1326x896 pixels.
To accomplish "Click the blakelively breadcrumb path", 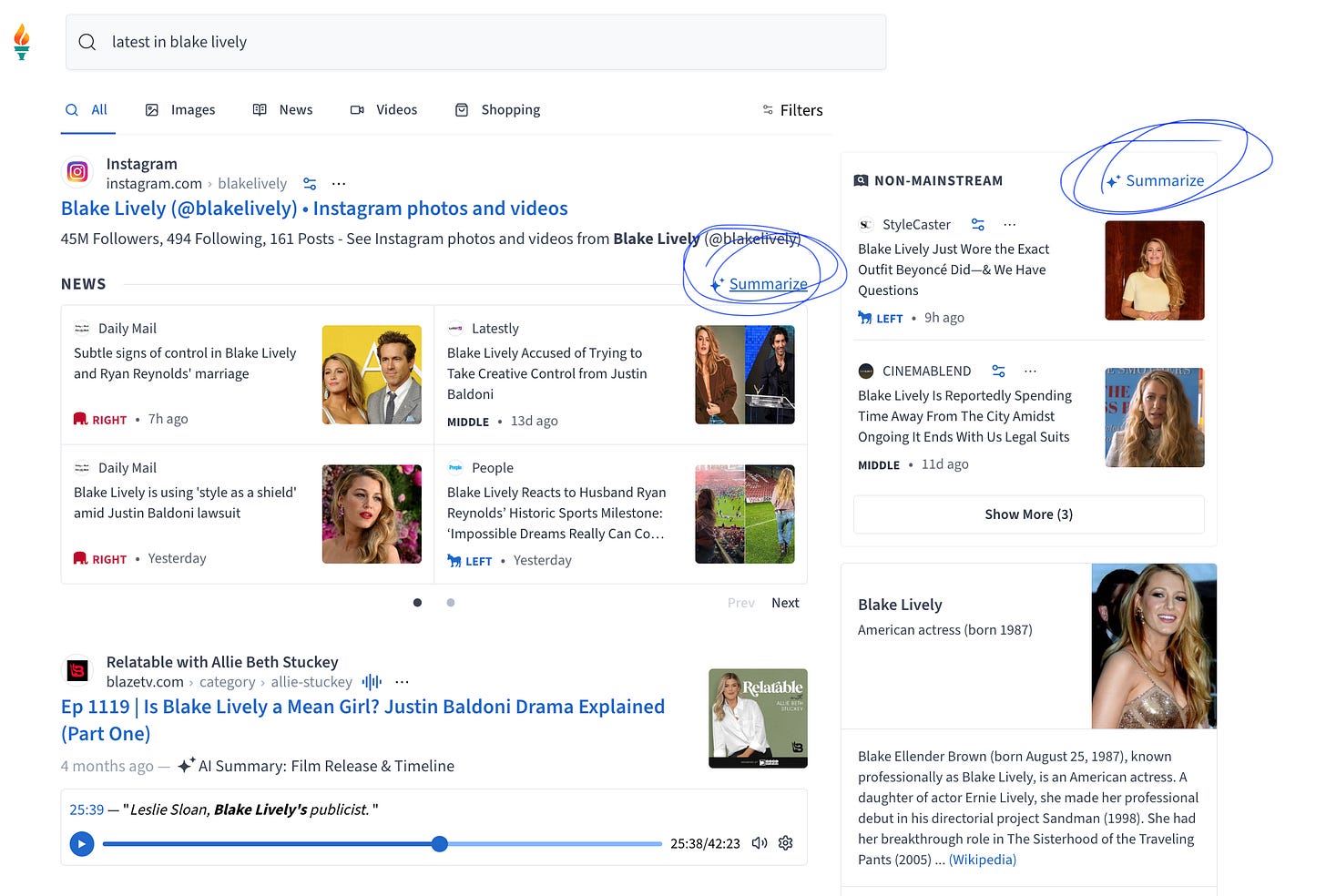I will (x=252, y=184).
